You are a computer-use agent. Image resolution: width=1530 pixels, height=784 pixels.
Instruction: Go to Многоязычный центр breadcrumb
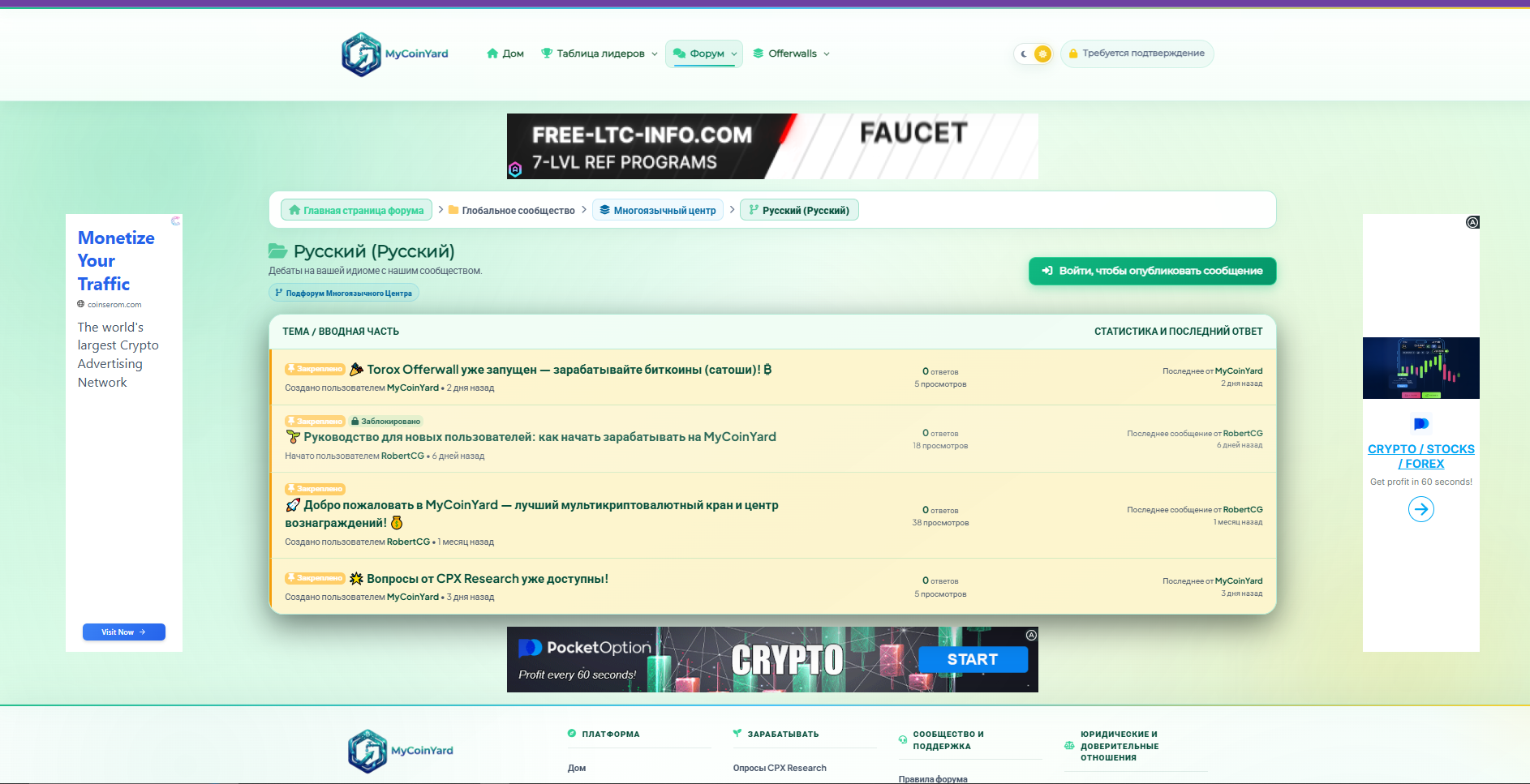[x=658, y=210]
